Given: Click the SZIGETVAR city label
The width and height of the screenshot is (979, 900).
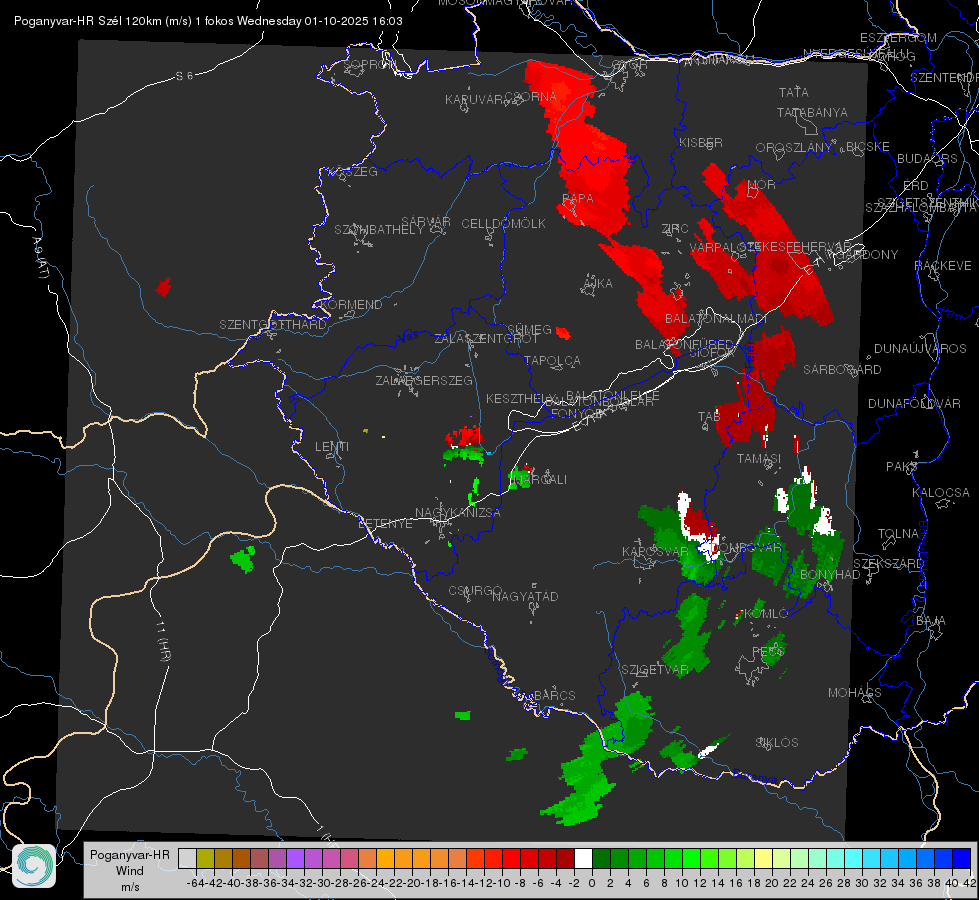Looking at the screenshot, I should [x=654, y=670].
